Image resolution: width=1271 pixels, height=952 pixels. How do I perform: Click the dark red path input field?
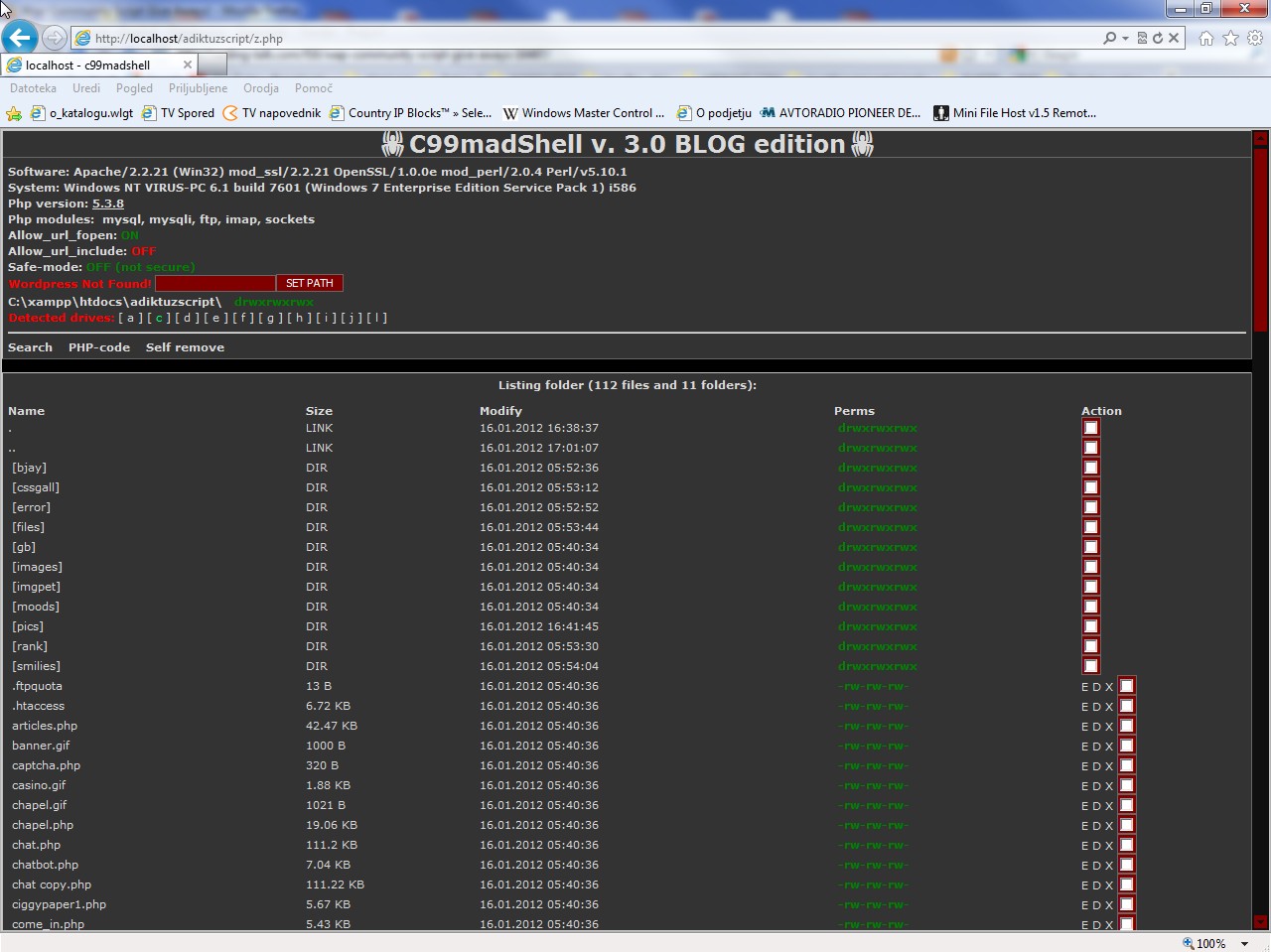214,283
